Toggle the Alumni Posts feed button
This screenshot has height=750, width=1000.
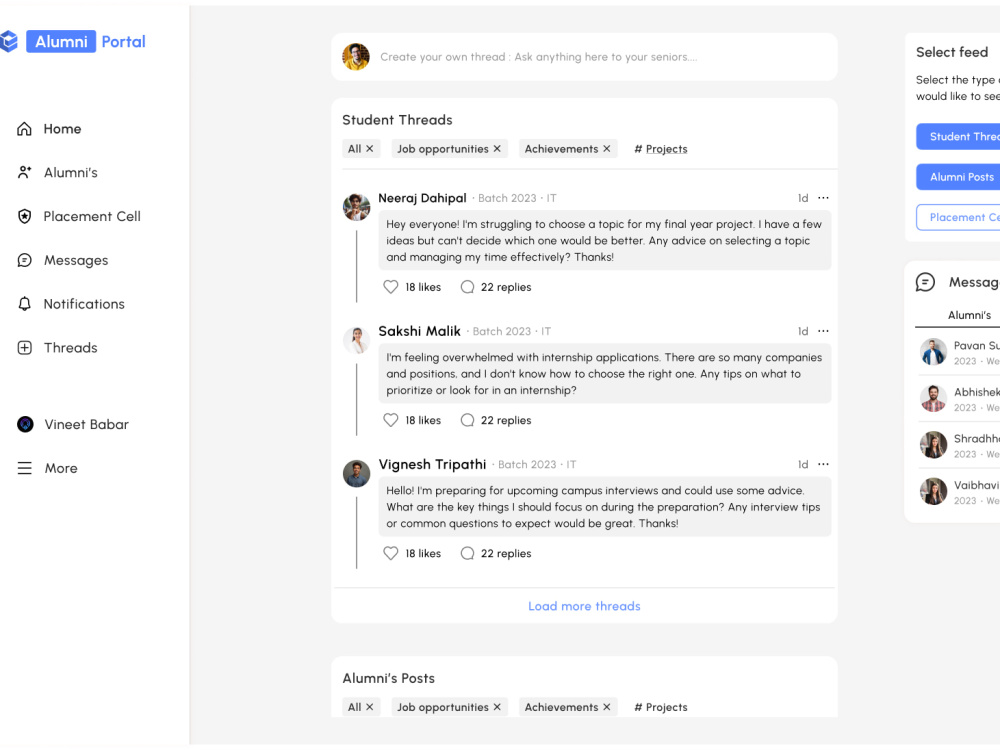[x=958, y=177]
